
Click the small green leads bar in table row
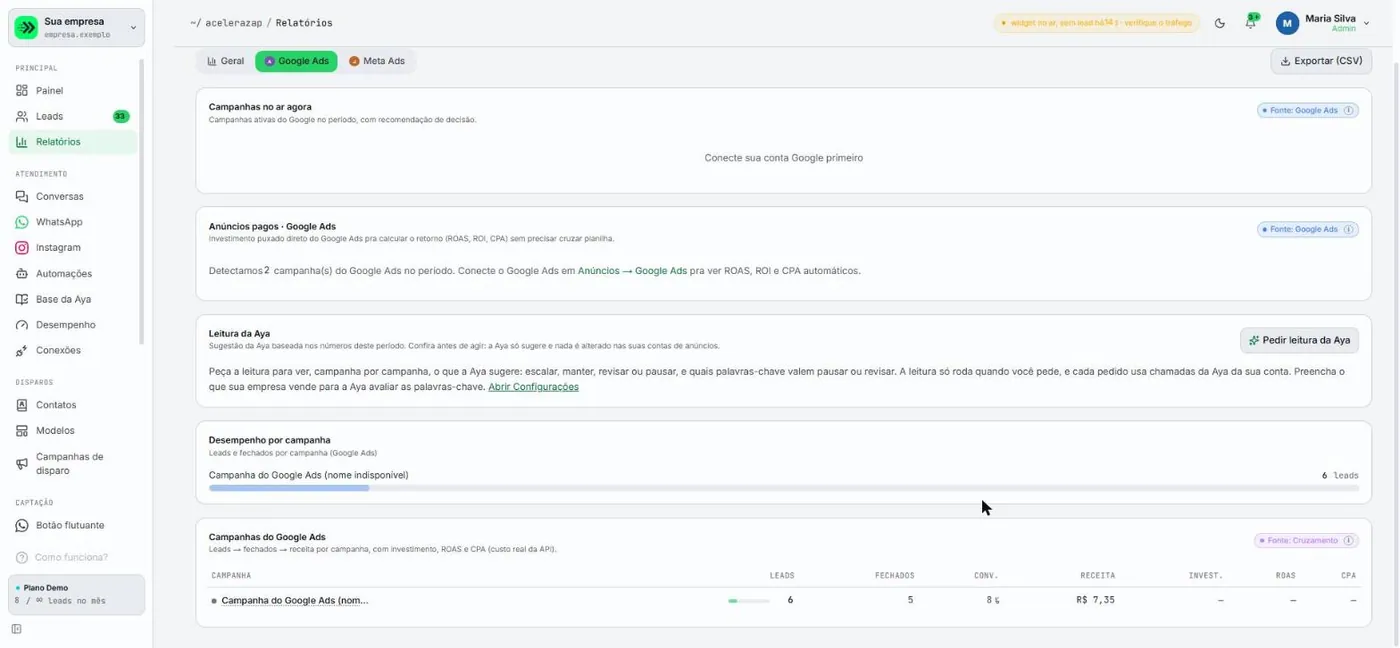click(x=733, y=601)
